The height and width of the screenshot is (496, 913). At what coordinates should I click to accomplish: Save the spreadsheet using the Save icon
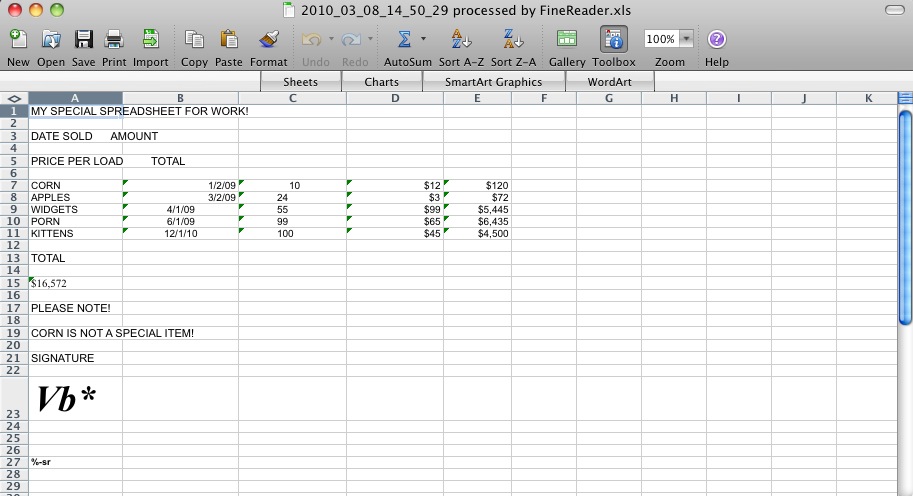83,40
